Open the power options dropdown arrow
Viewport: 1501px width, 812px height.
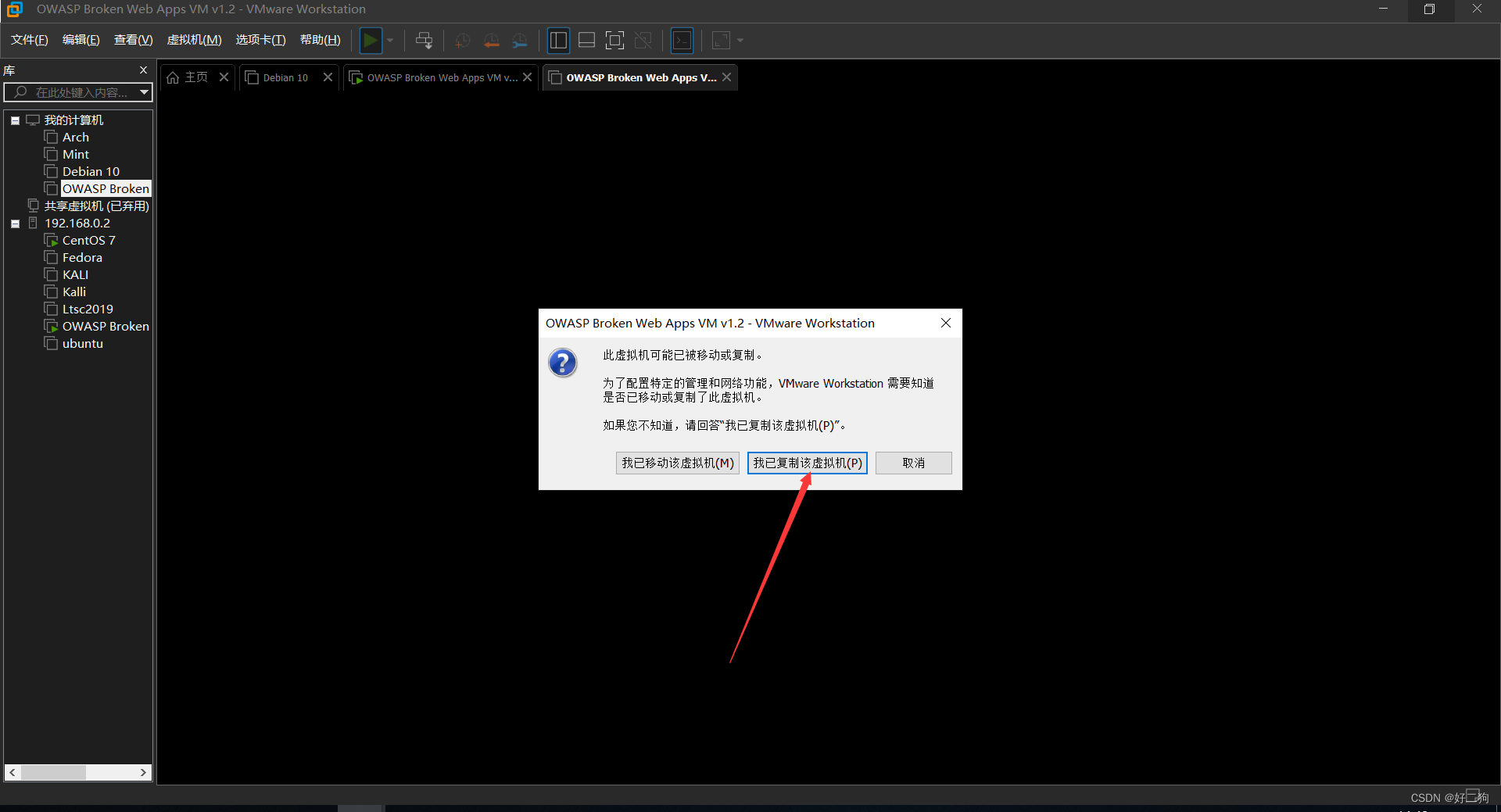[390, 40]
